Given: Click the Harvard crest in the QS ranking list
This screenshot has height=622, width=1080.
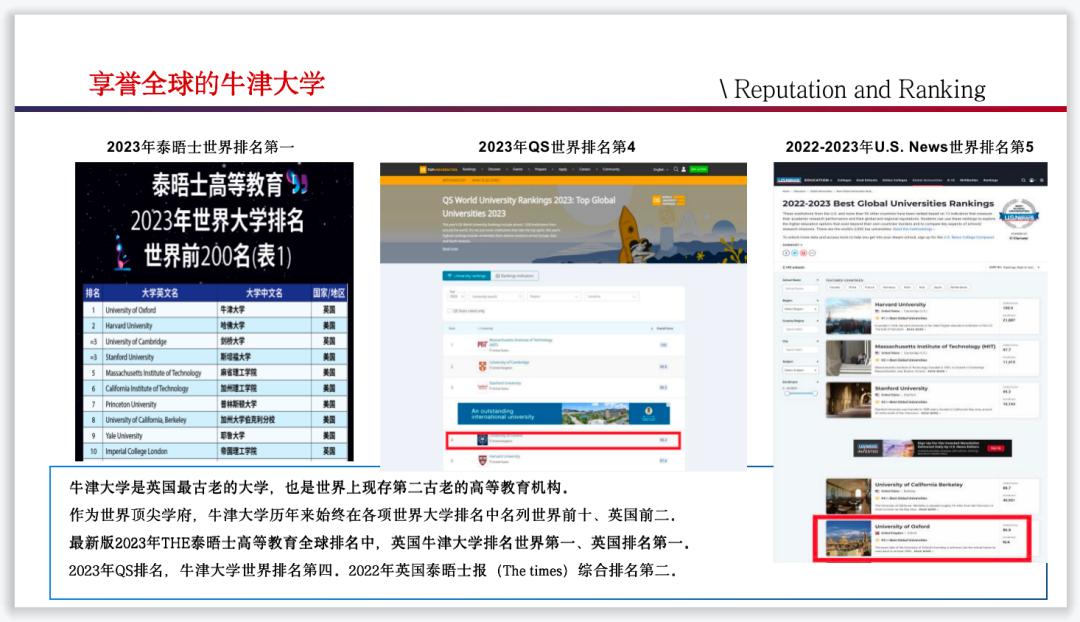Looking at the screenshot, I should point(483,460).
